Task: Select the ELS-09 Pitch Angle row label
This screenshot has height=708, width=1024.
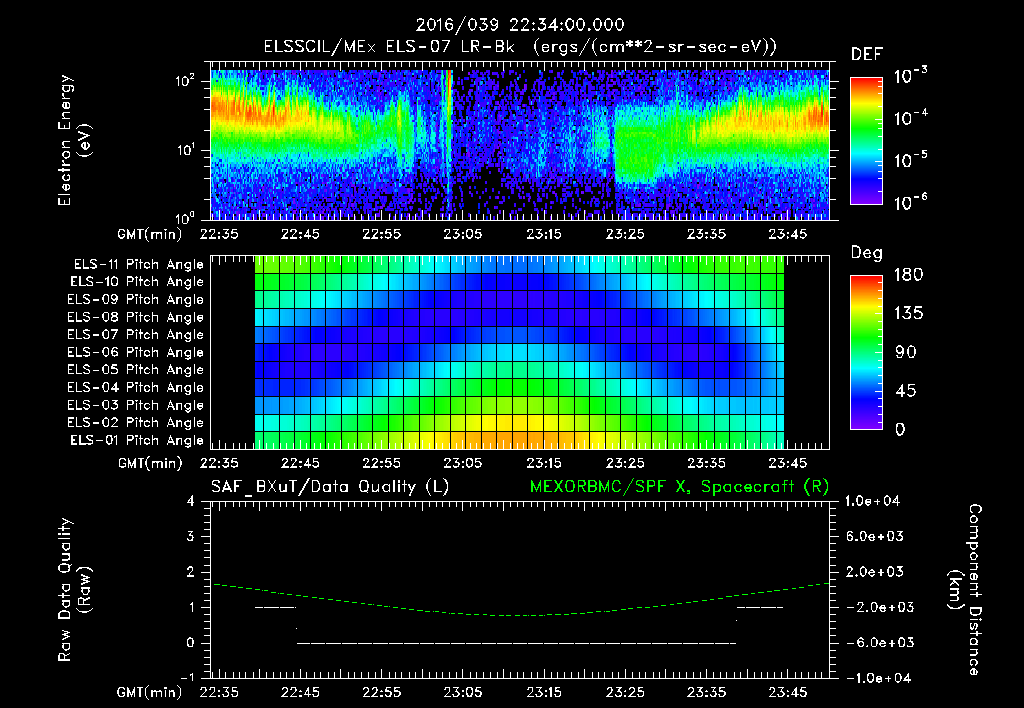Action: [x=136, y=299]
